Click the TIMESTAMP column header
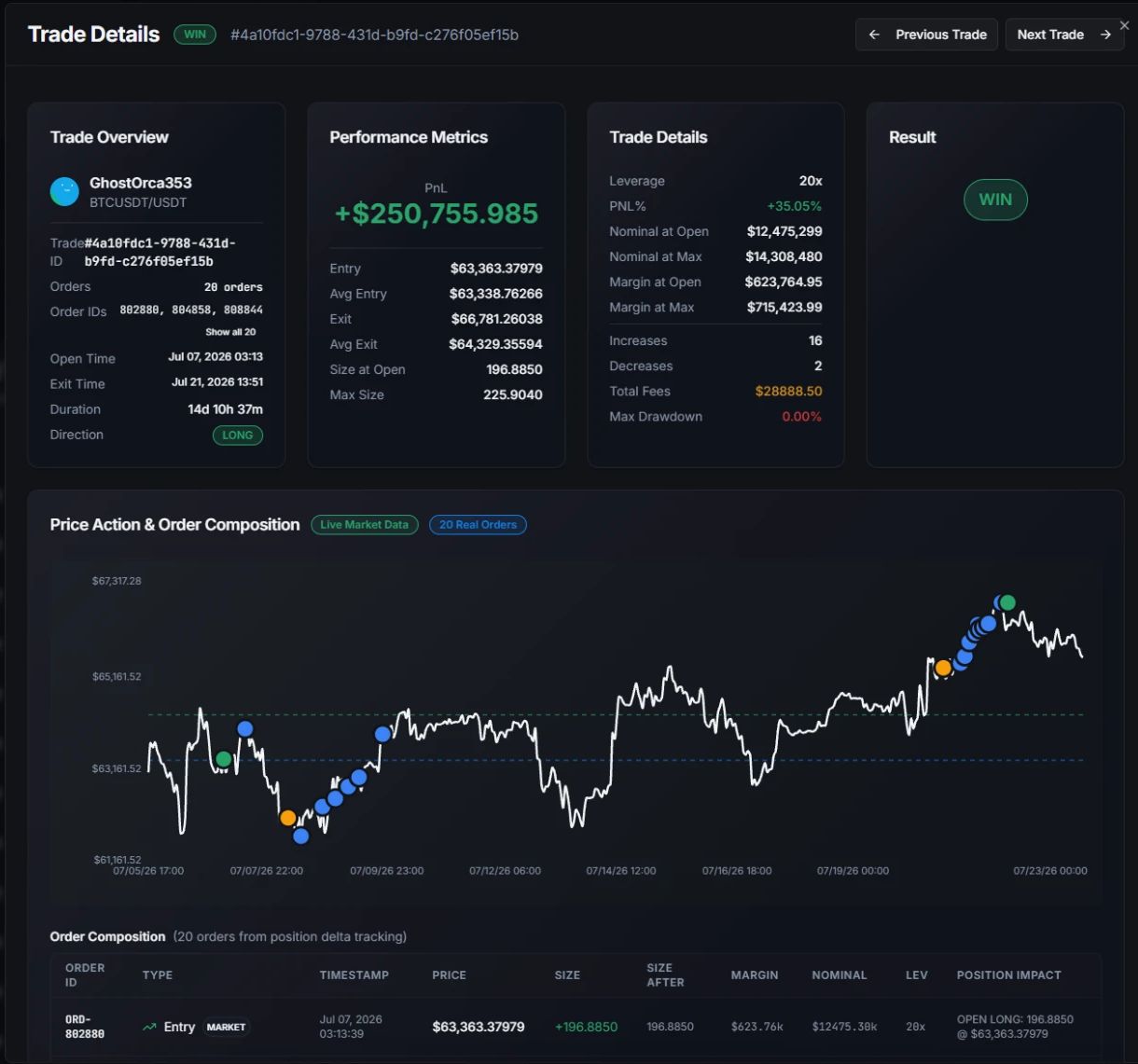Screen dimensions: 1138x1064 pyautogui.click(x=354, y=975)
